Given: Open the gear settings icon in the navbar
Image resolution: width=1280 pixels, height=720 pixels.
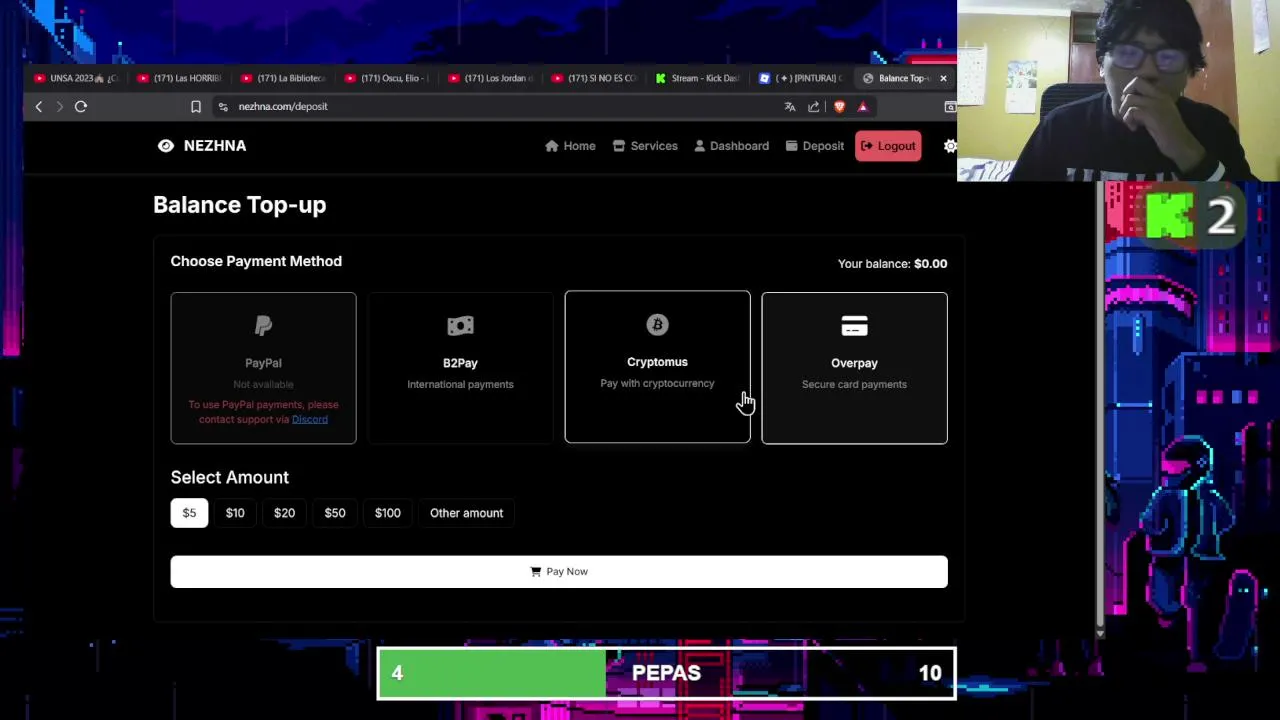Looking at the screenshot, I should pyautogui.click(x=950, y=146).
